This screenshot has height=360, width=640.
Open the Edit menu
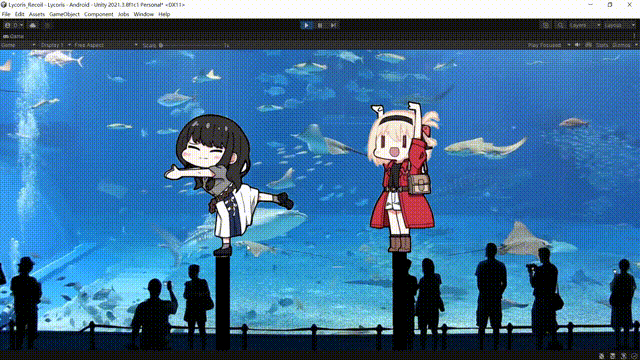[20, 14]
